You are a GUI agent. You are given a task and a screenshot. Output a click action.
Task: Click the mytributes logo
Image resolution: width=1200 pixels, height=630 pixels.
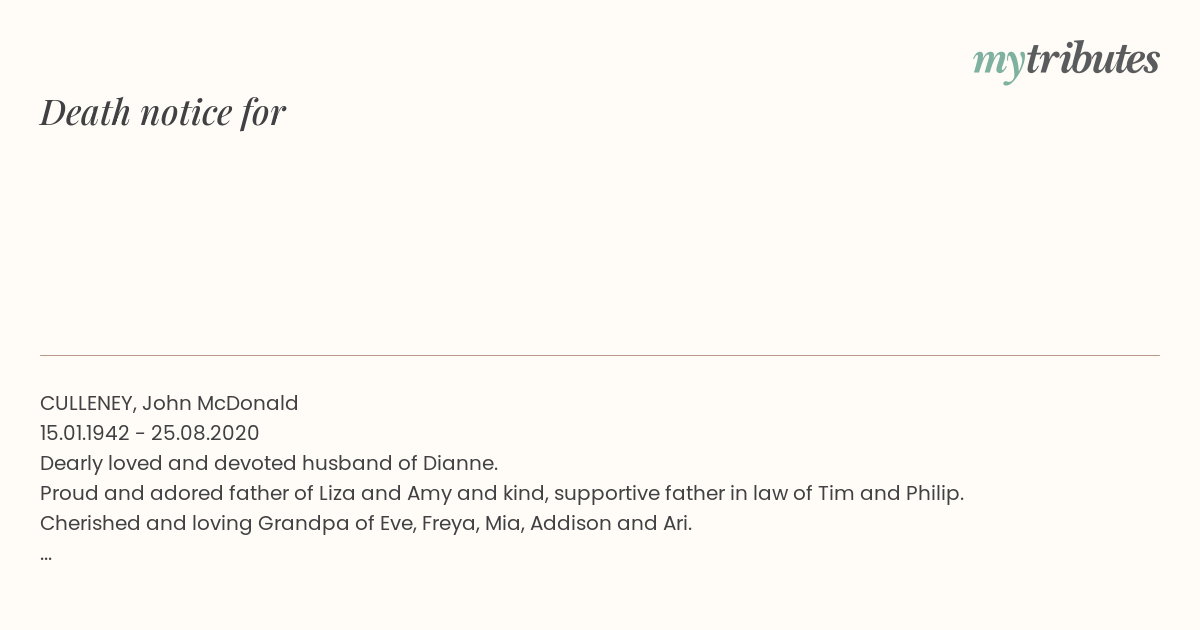1066,62
